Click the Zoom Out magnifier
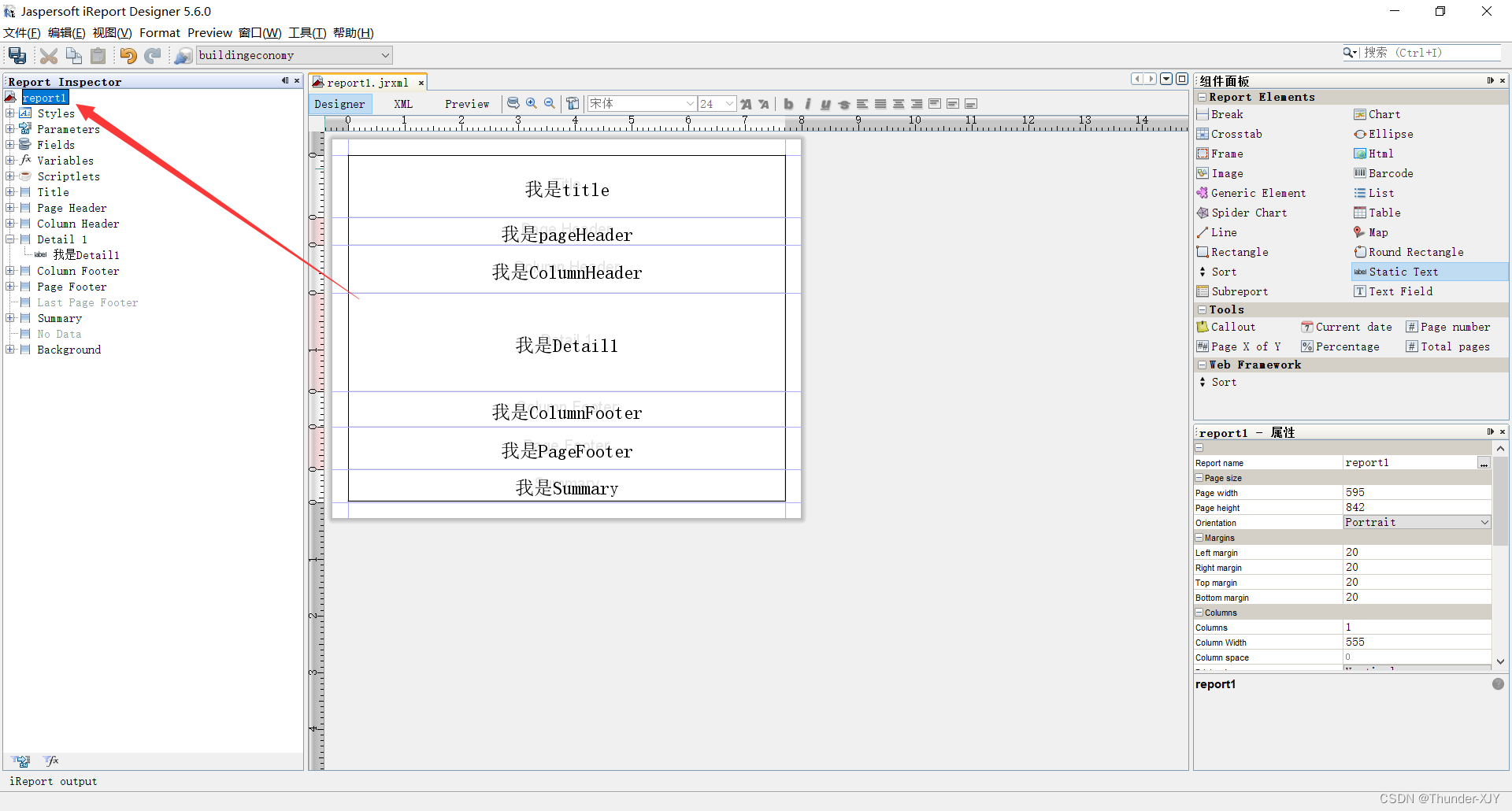Image resolution: width=1512 pixels, height=811 pixels. [x=550, y=103]
